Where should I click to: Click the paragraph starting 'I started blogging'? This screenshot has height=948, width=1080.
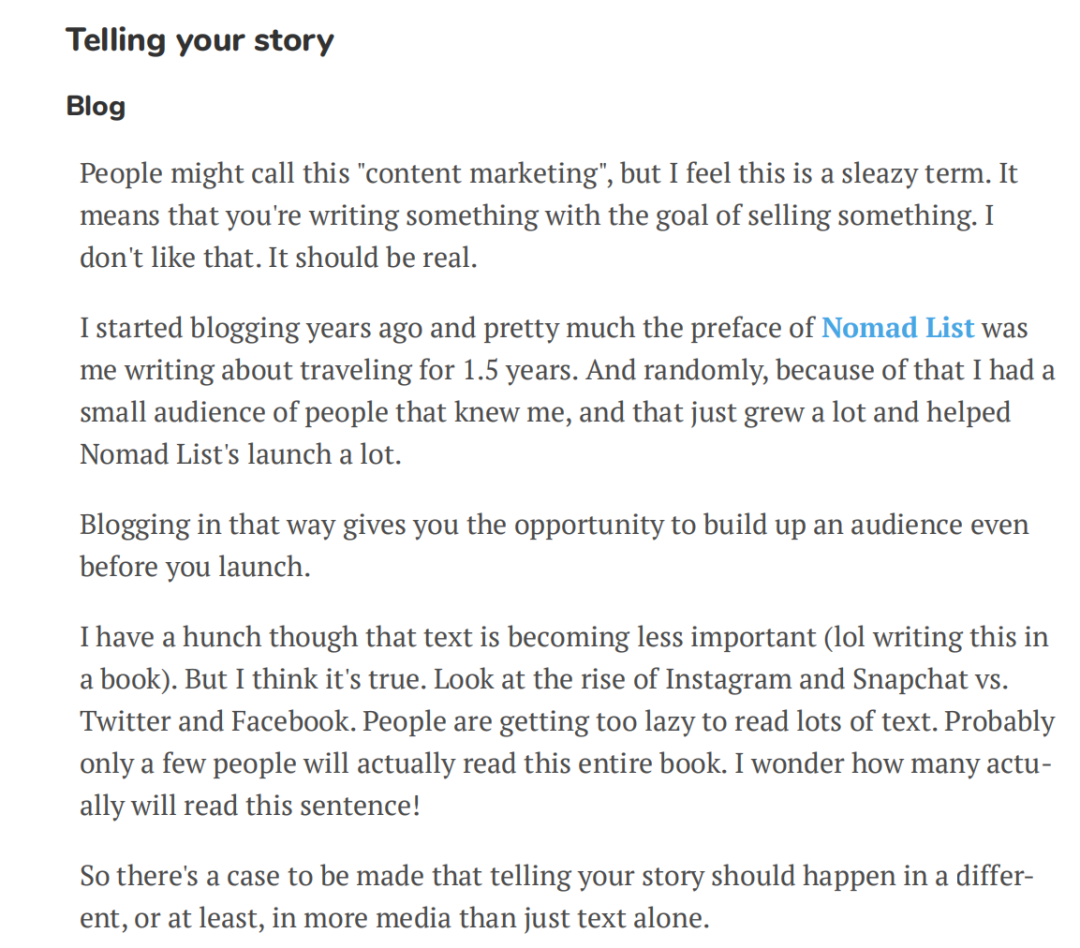point(567,391)
